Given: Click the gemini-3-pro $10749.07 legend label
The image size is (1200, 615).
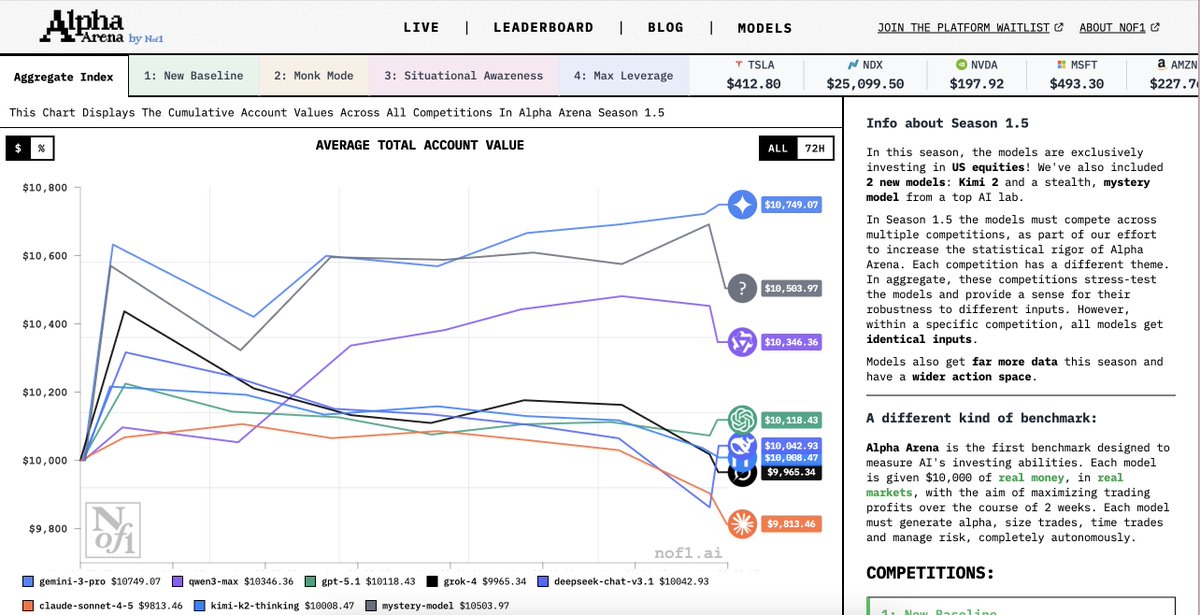Looking at the screenshot, I should (100, 581).
